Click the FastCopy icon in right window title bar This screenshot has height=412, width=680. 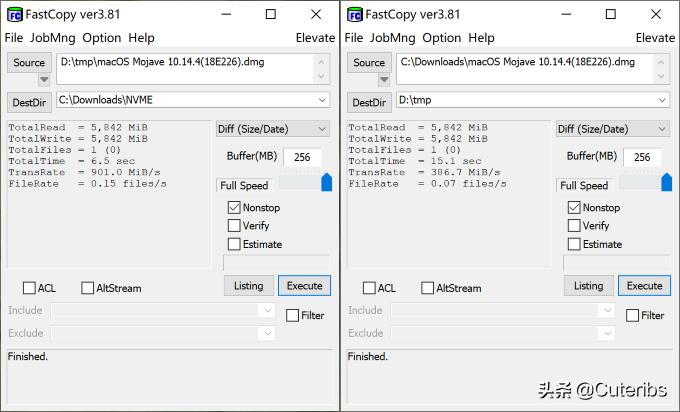click(x=354, y=14)
